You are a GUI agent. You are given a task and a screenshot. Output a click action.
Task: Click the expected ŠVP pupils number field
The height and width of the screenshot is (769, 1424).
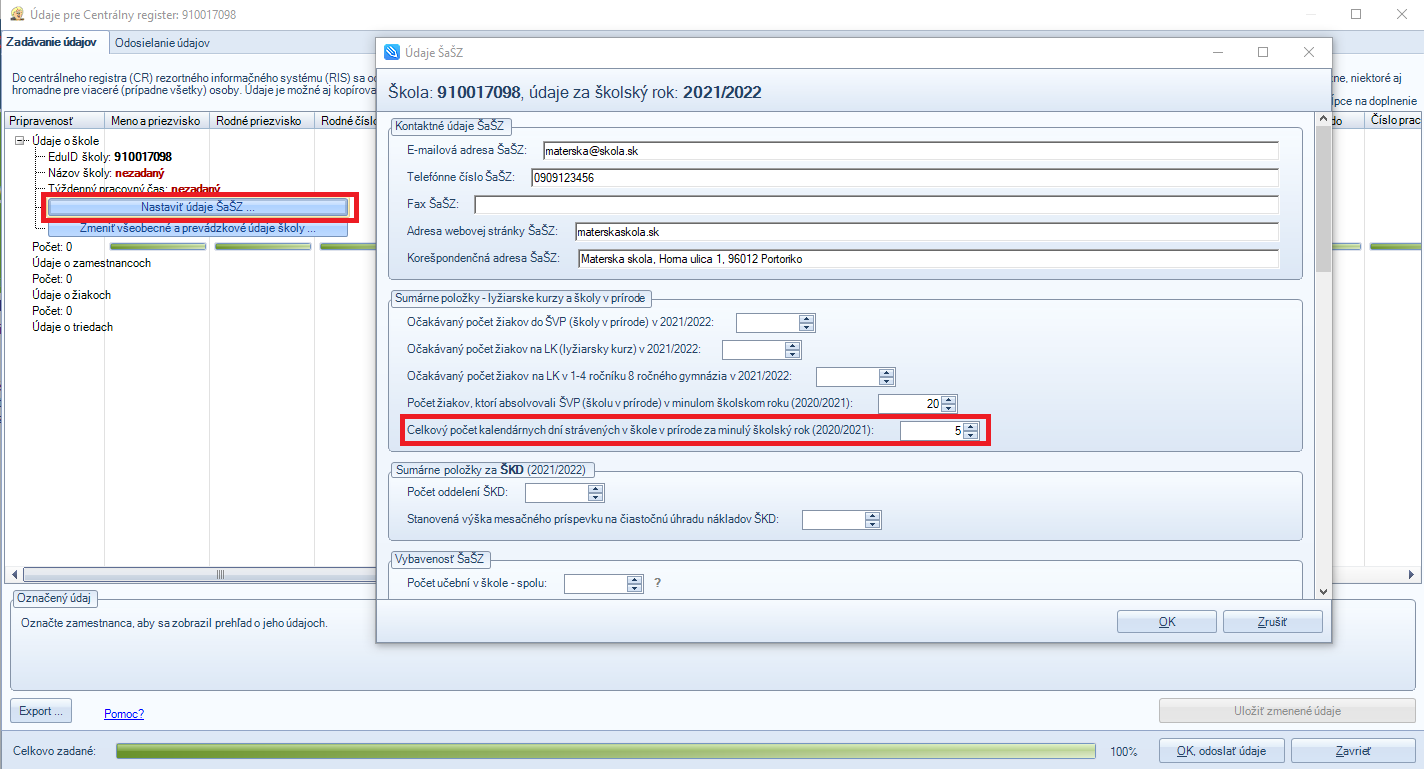[x=768, y=323]
